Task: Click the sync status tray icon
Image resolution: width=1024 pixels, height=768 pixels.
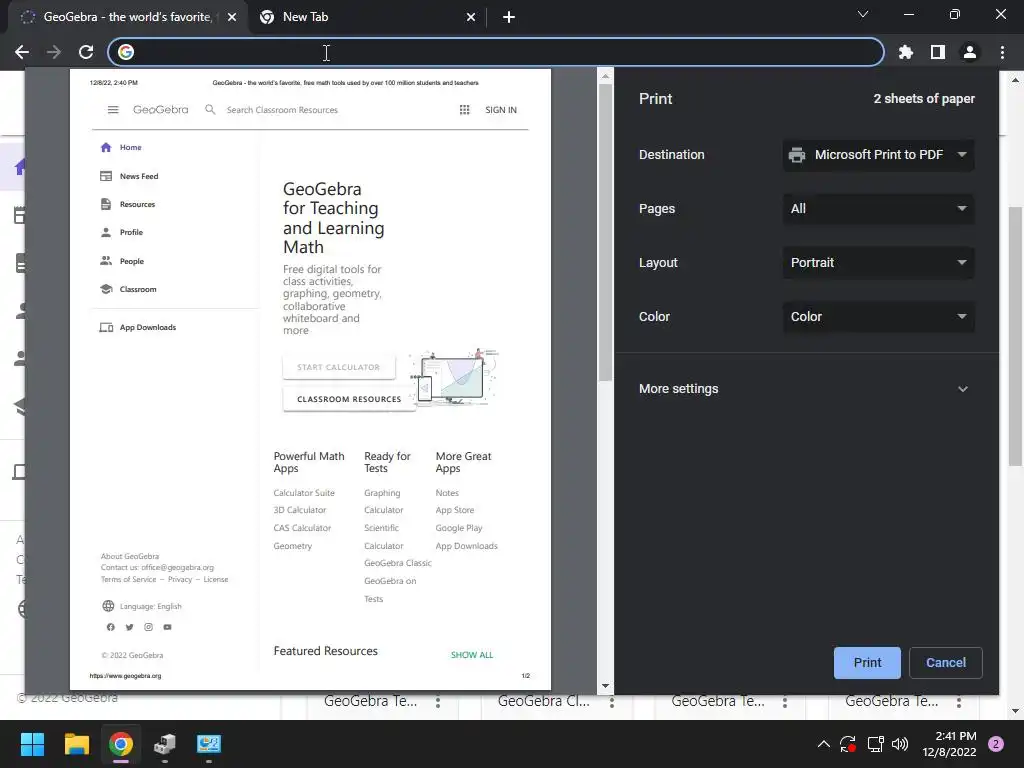Action: coord(848,744)
